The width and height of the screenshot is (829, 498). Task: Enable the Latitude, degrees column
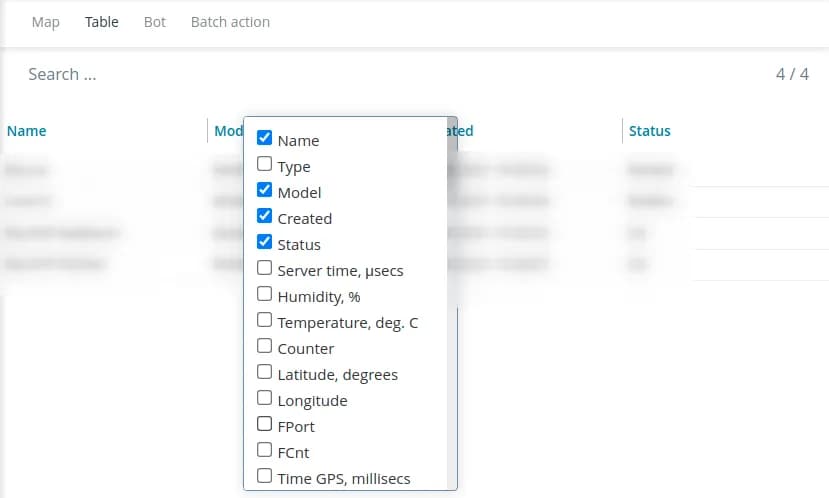click(x=265, y=372)
